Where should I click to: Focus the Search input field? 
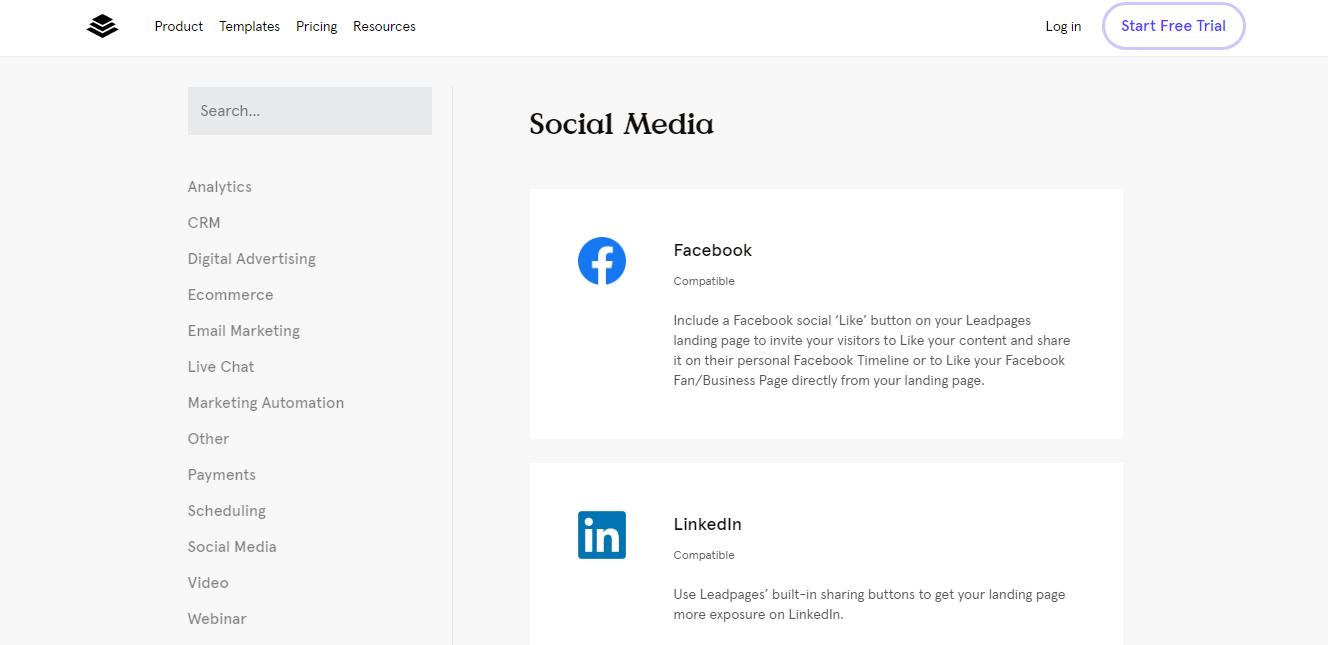pos(310,111)
